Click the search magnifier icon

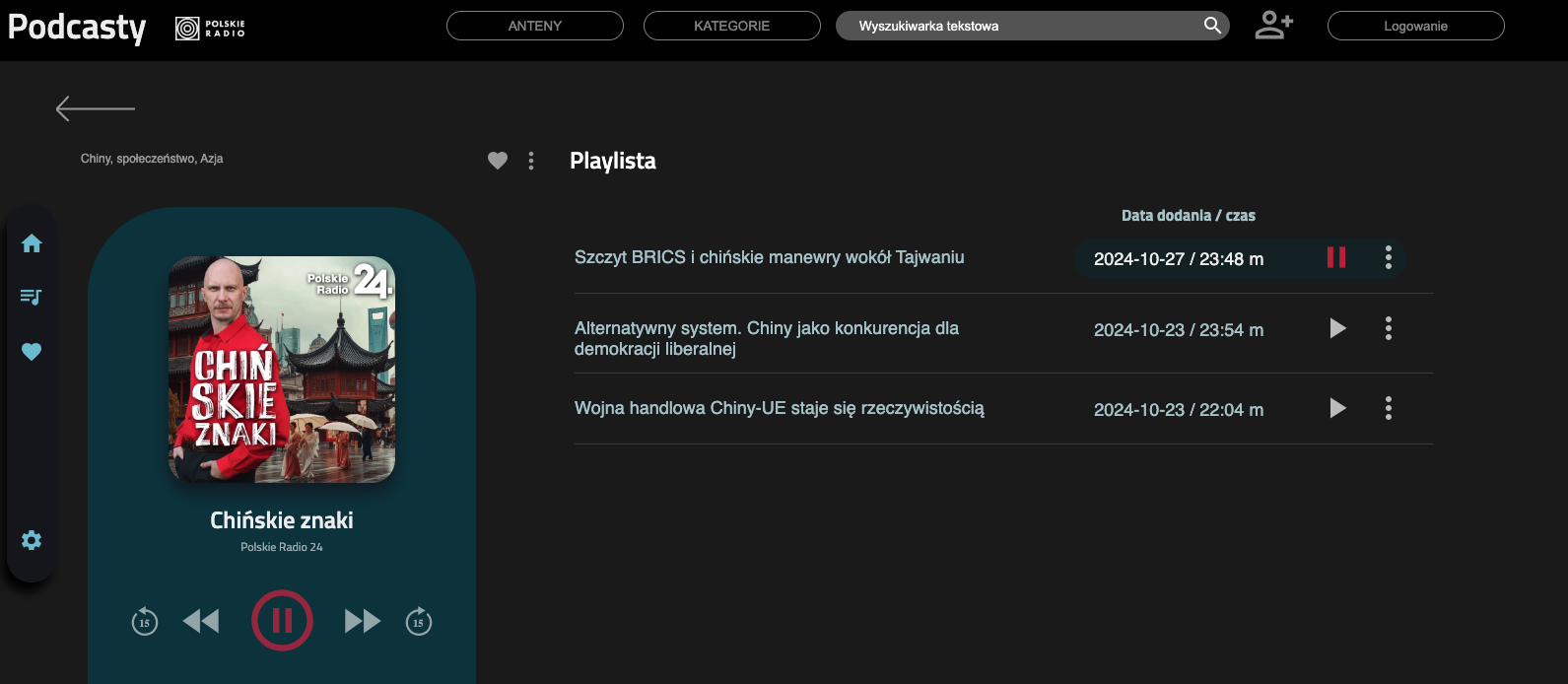click(1212, 26)
